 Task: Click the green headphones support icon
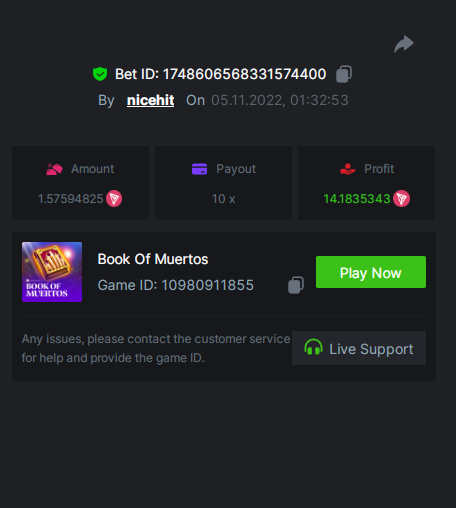point(313,347)
